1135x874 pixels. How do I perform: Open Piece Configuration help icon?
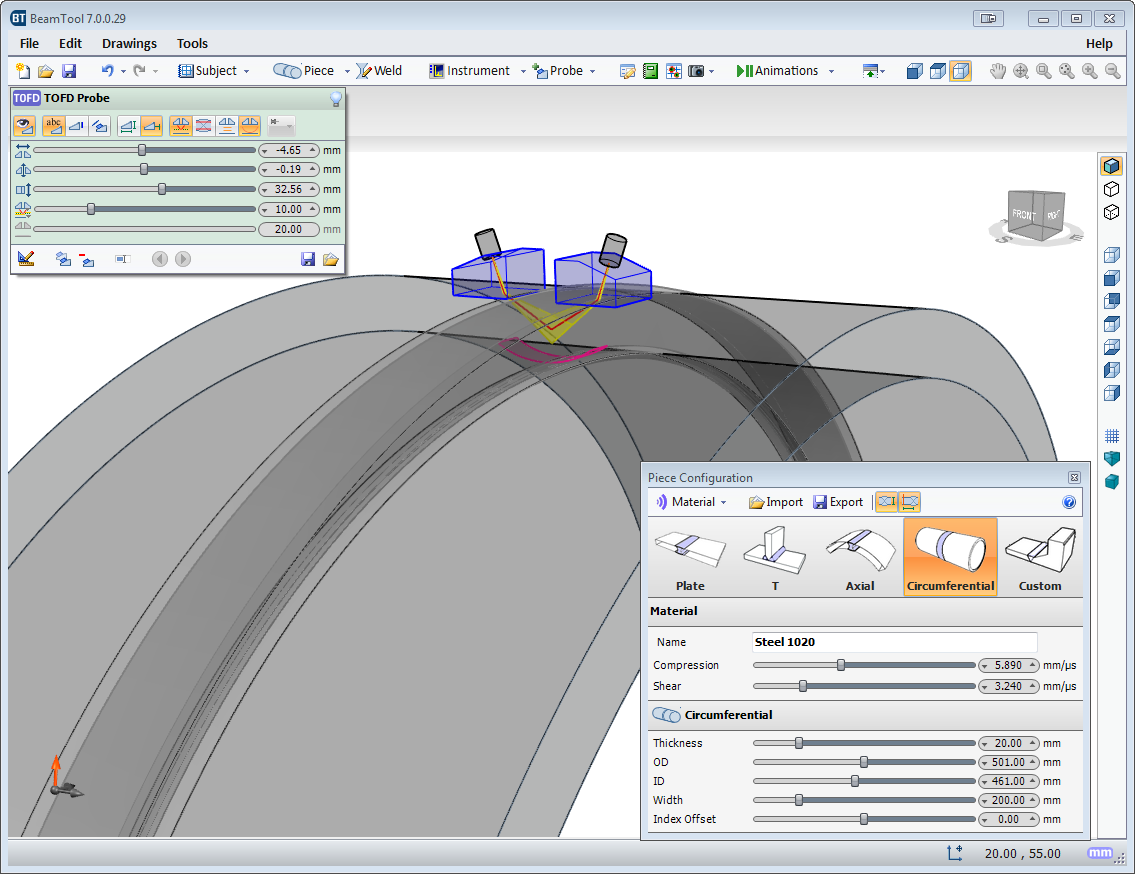coord(1069,502)
